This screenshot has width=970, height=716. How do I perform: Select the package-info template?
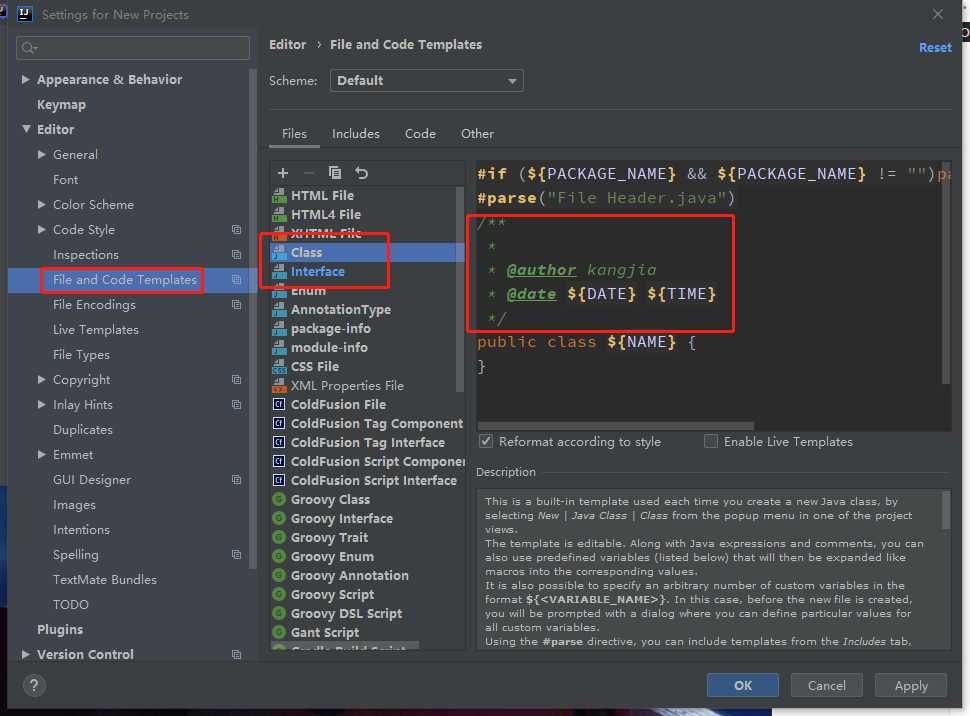pyautogui.click(x=368, y=329)
